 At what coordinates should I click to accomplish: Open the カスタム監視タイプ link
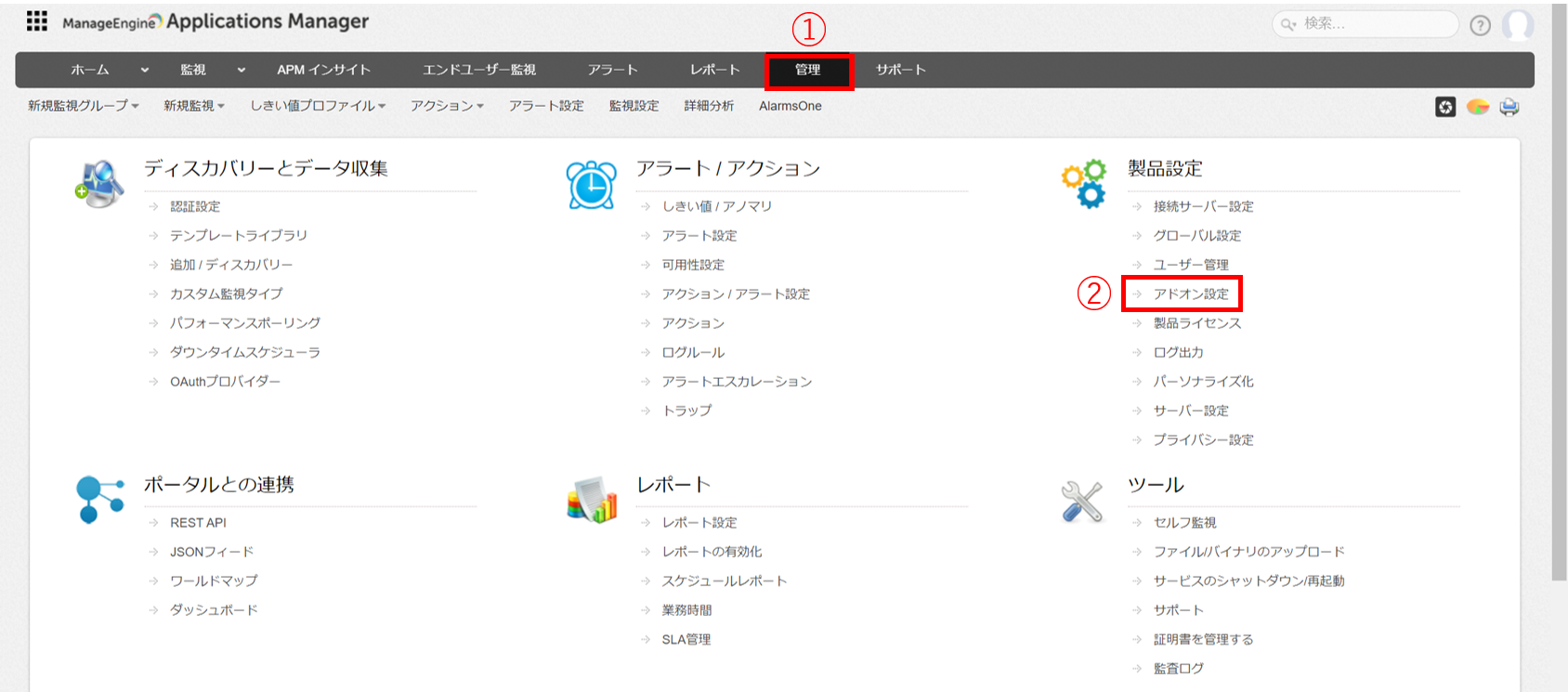pos(226,294)
